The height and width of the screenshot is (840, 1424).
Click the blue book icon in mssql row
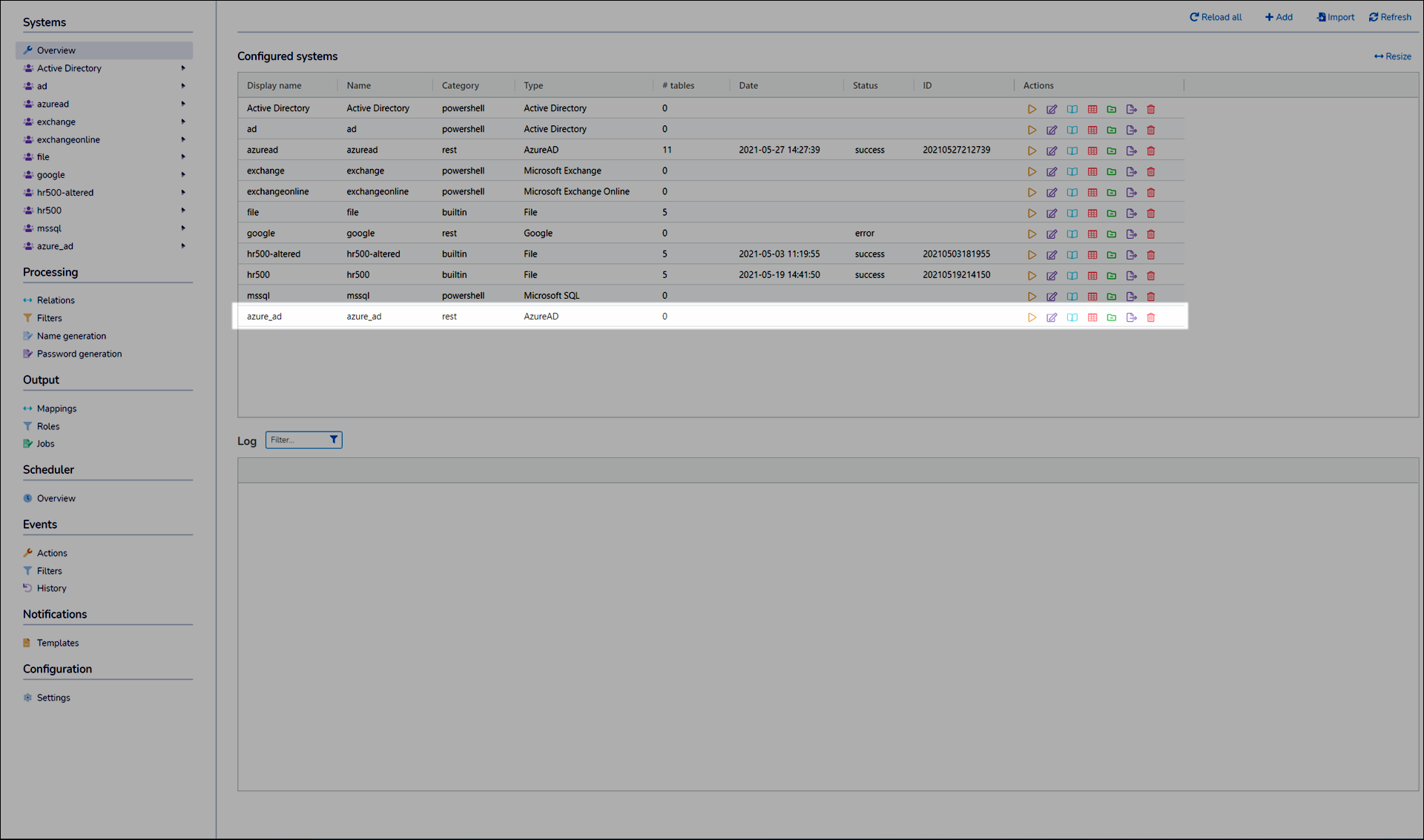coord(1072,297)
